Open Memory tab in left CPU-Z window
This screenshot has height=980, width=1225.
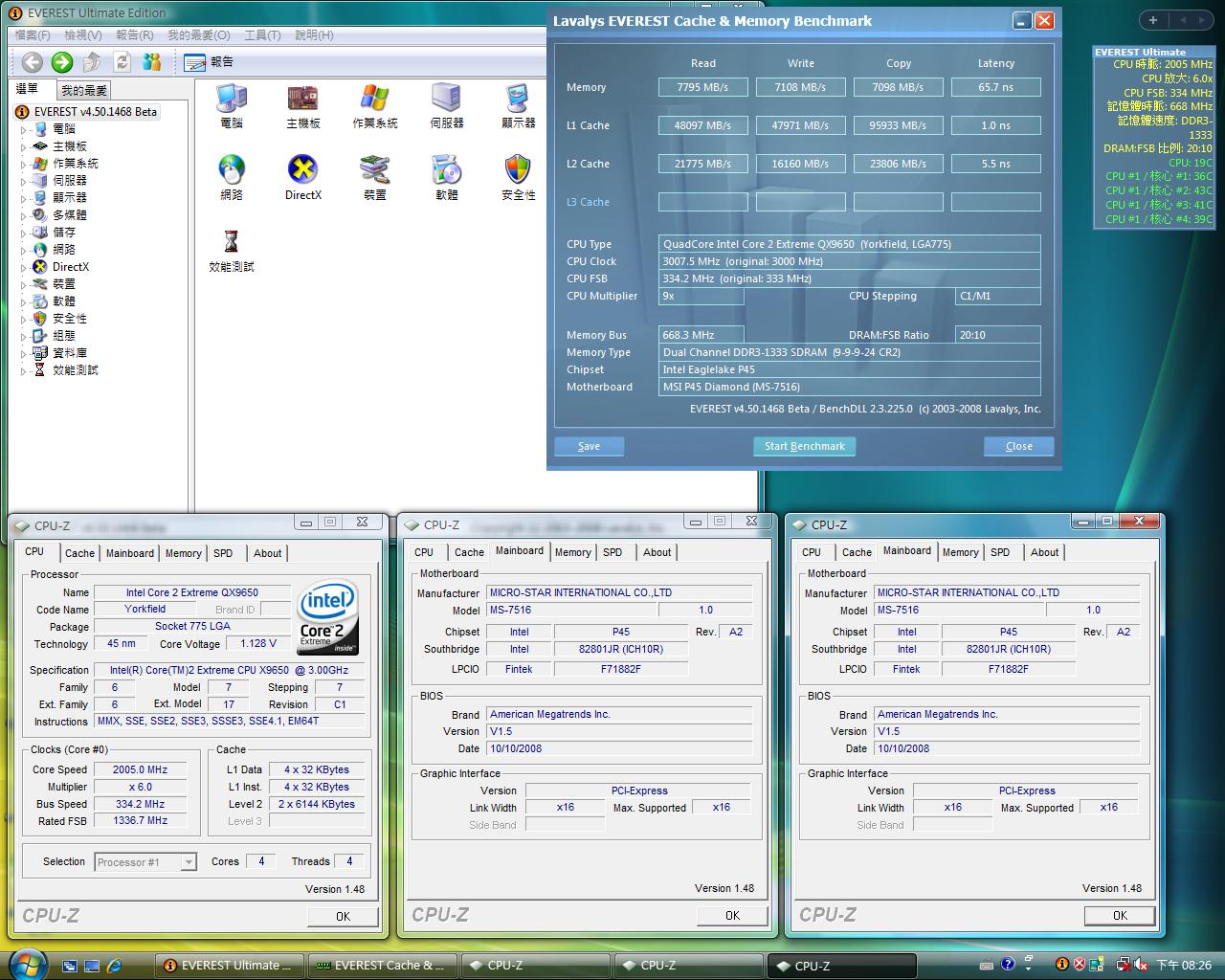pos(184,553)
